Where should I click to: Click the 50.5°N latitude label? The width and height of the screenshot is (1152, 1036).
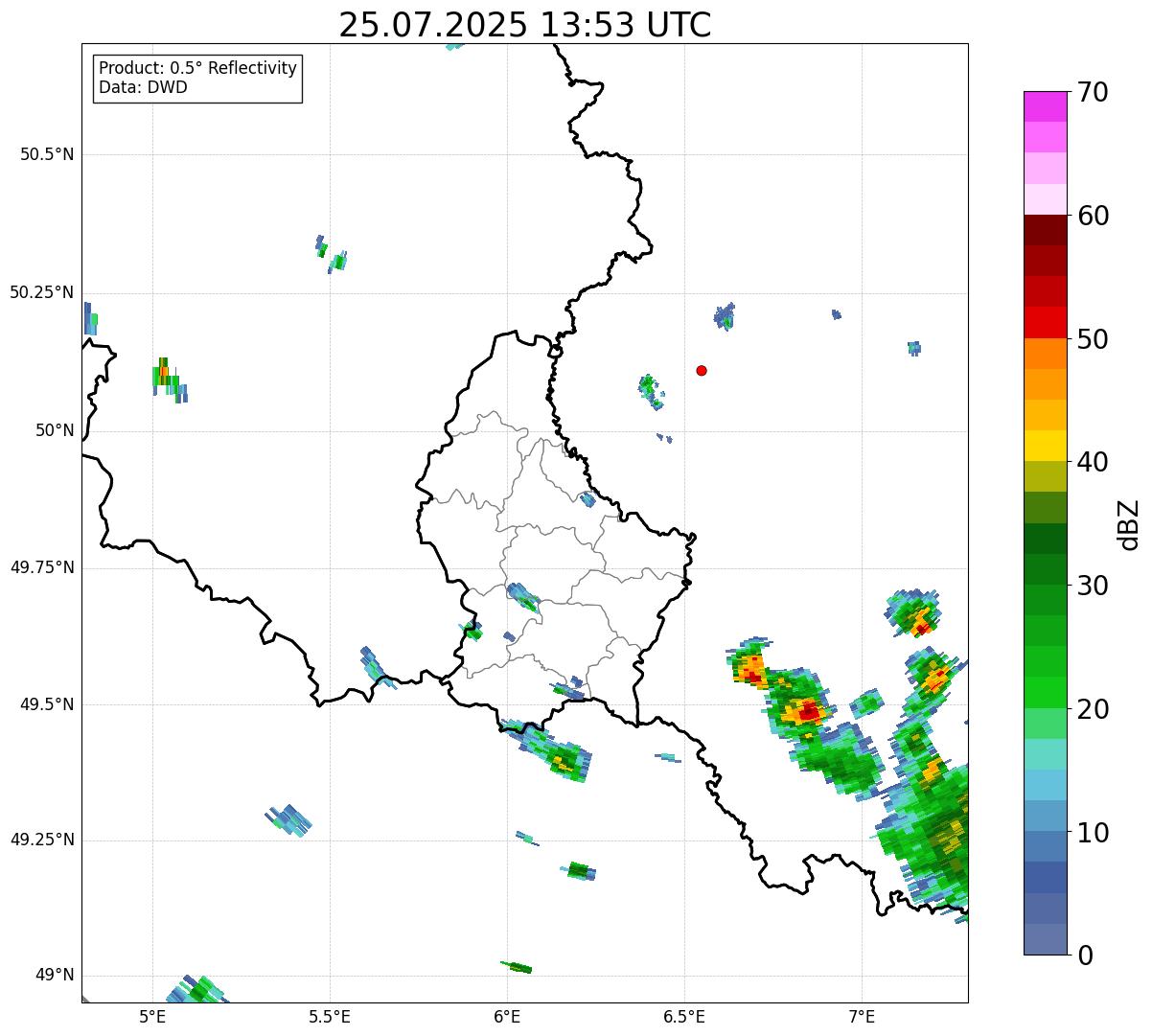point(47,154)
